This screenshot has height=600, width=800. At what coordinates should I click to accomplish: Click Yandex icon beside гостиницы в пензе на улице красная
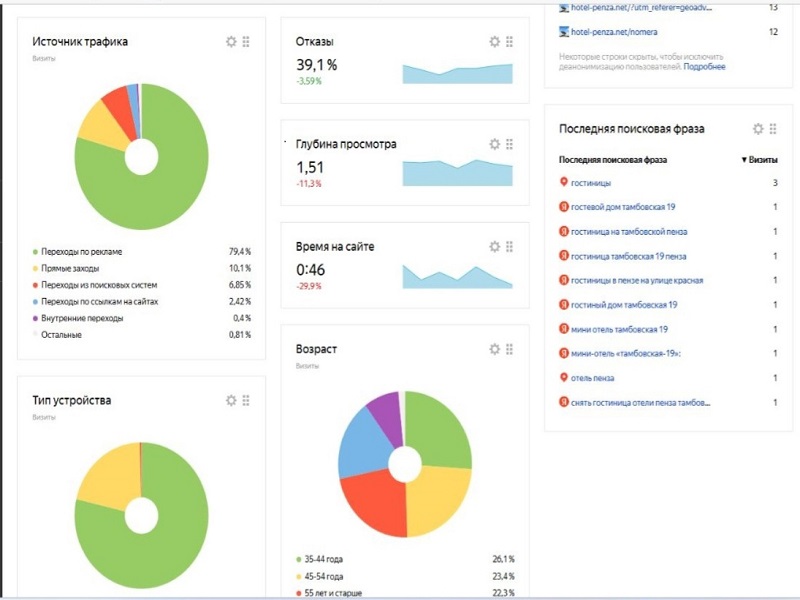click(564, 280)
